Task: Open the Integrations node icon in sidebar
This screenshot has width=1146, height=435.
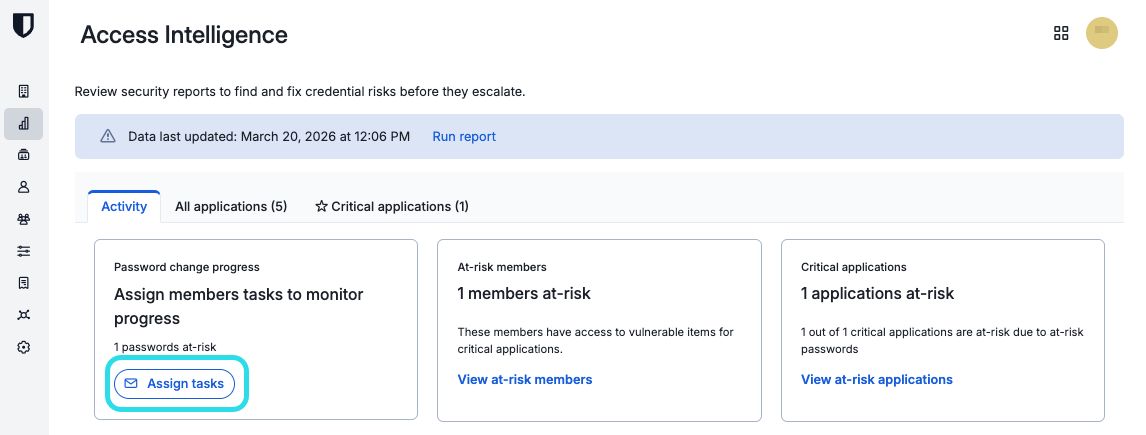Action: (24, 315)
